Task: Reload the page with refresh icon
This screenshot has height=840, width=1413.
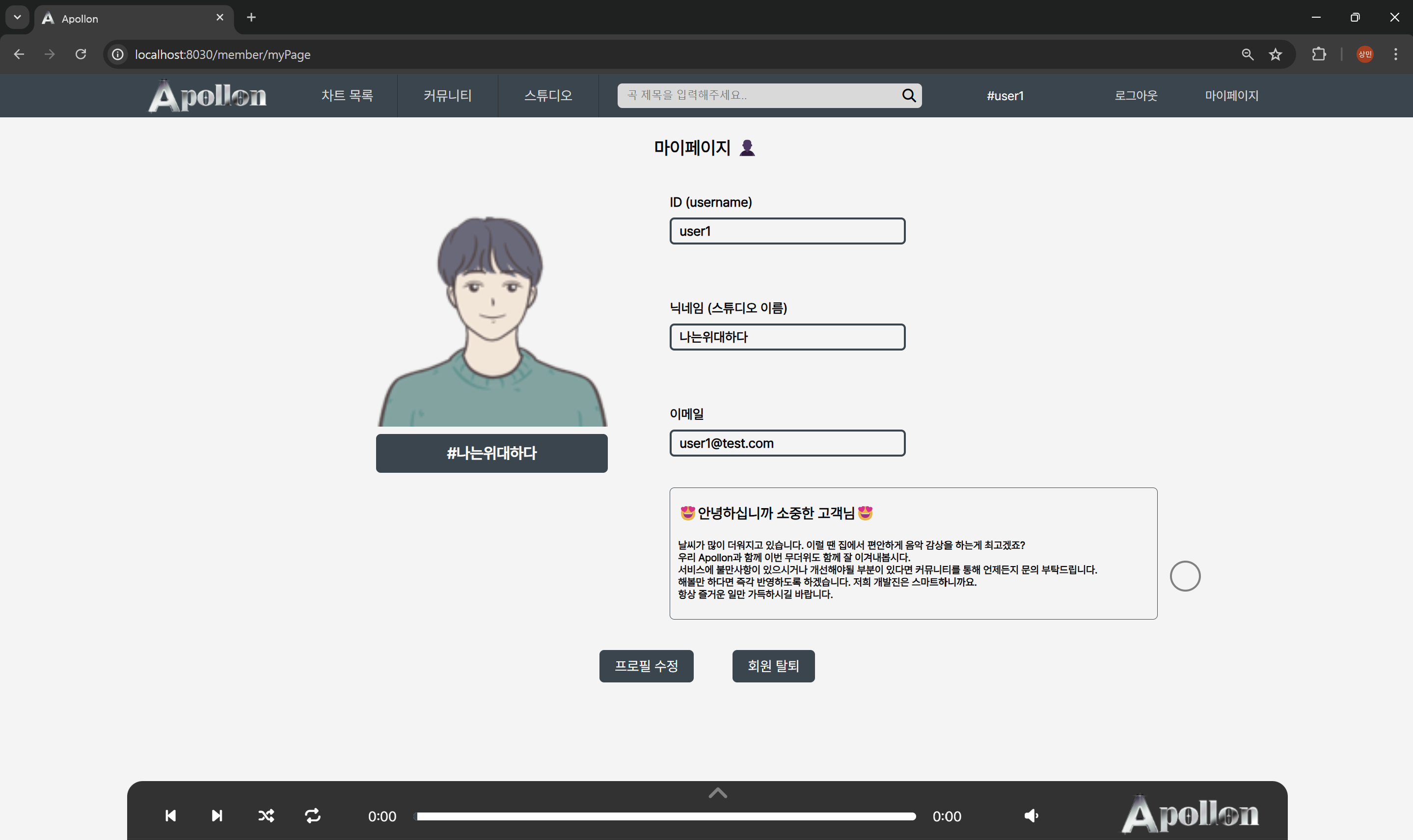Action: [x=81, y=54]
